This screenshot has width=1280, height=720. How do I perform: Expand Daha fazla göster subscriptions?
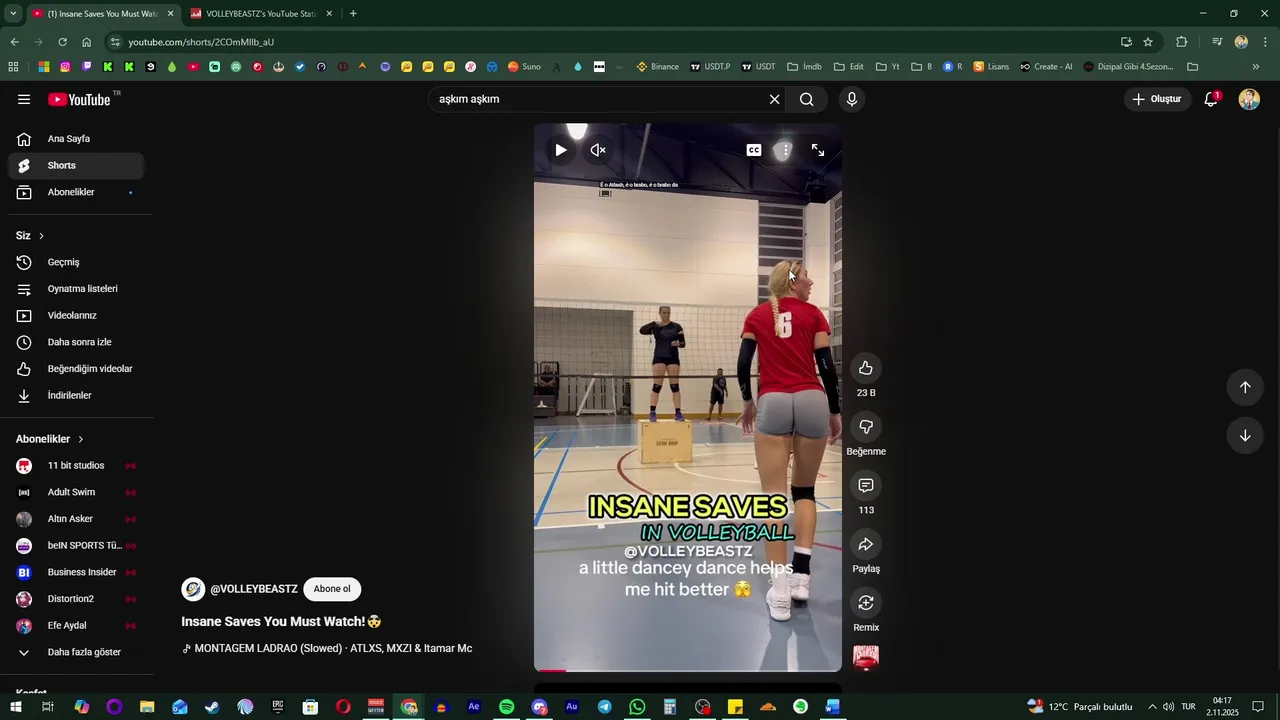(77, 652)
